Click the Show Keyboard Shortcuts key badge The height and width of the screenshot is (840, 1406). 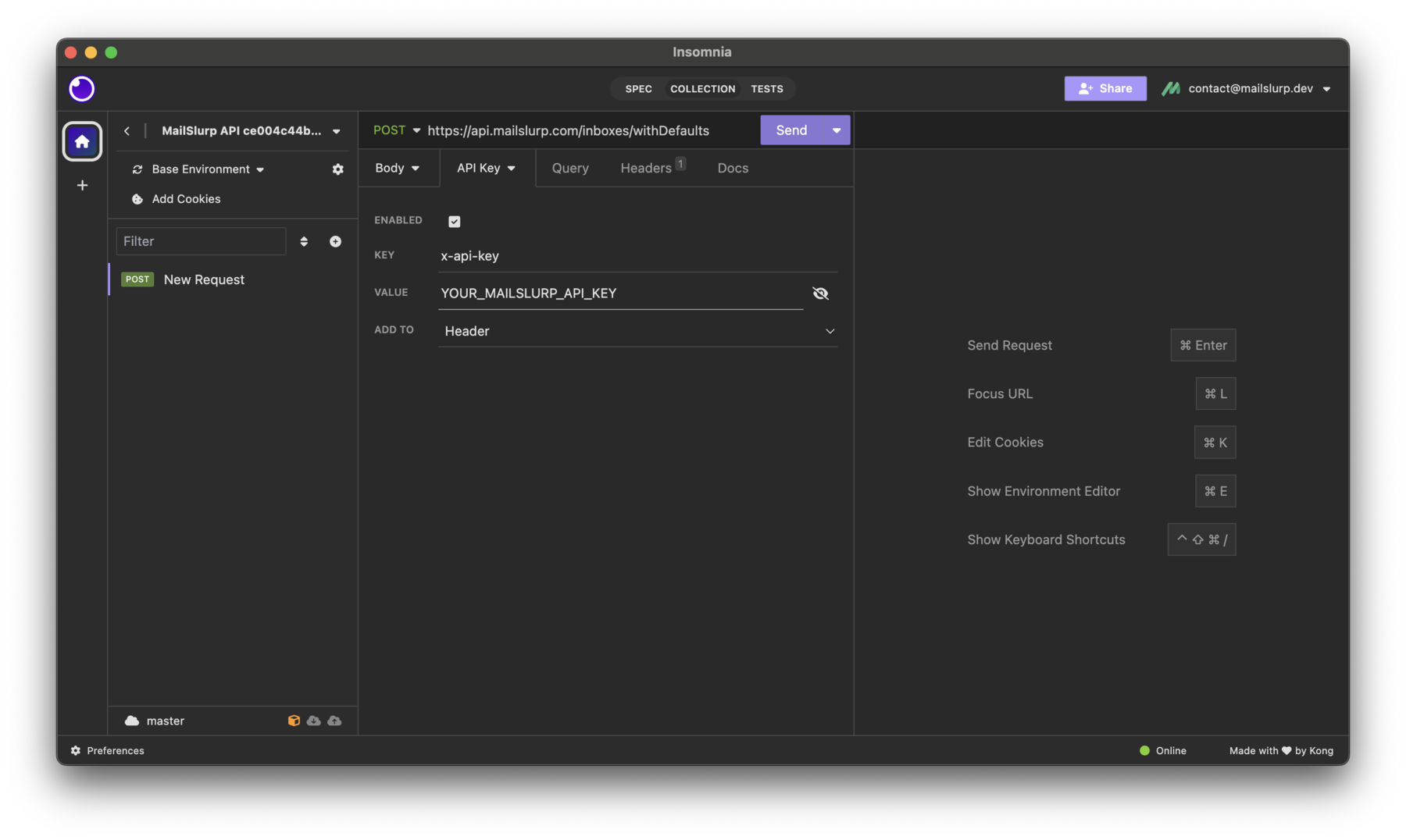[1201, 539]
